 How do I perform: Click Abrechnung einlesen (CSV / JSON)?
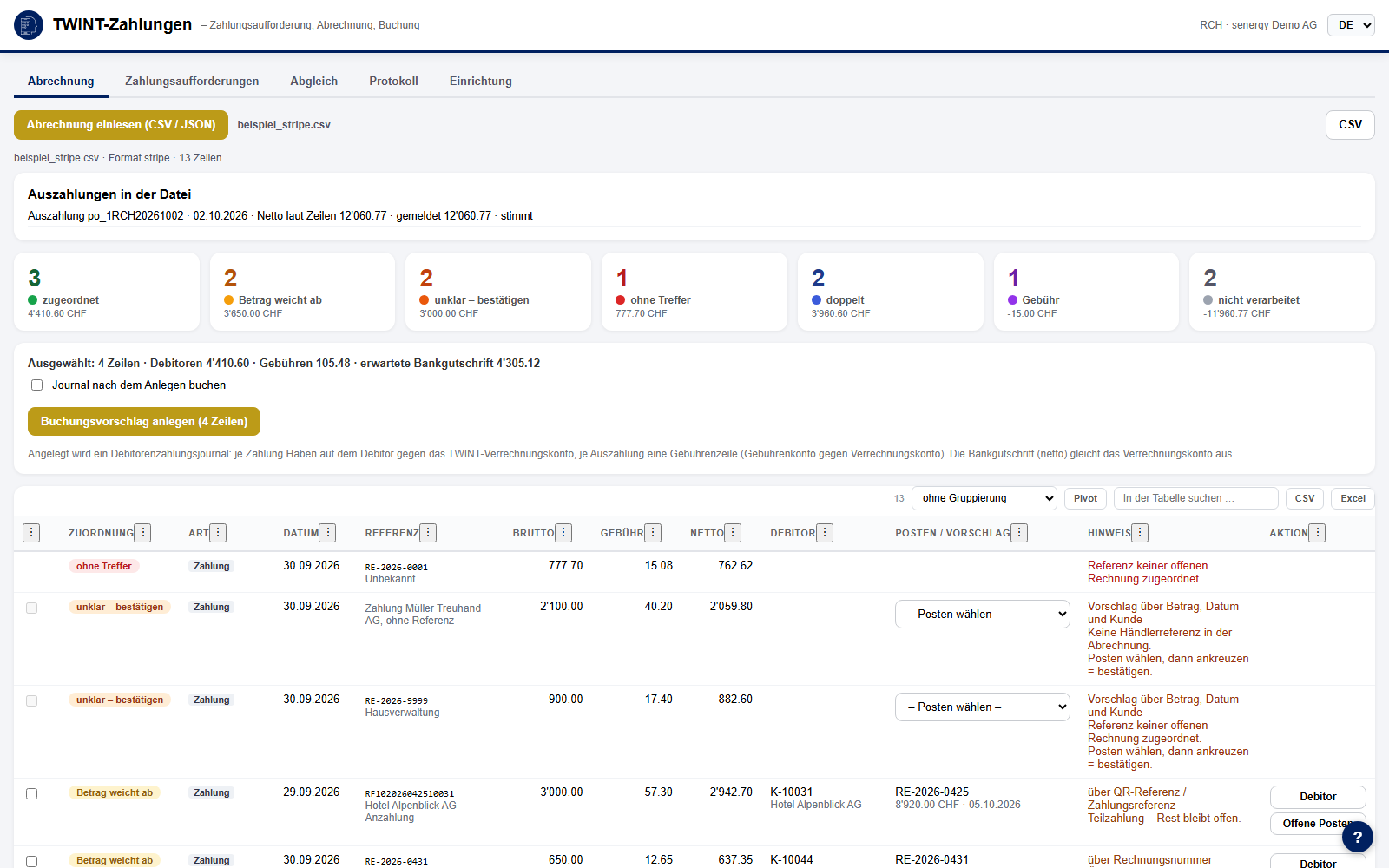(121, 125)
